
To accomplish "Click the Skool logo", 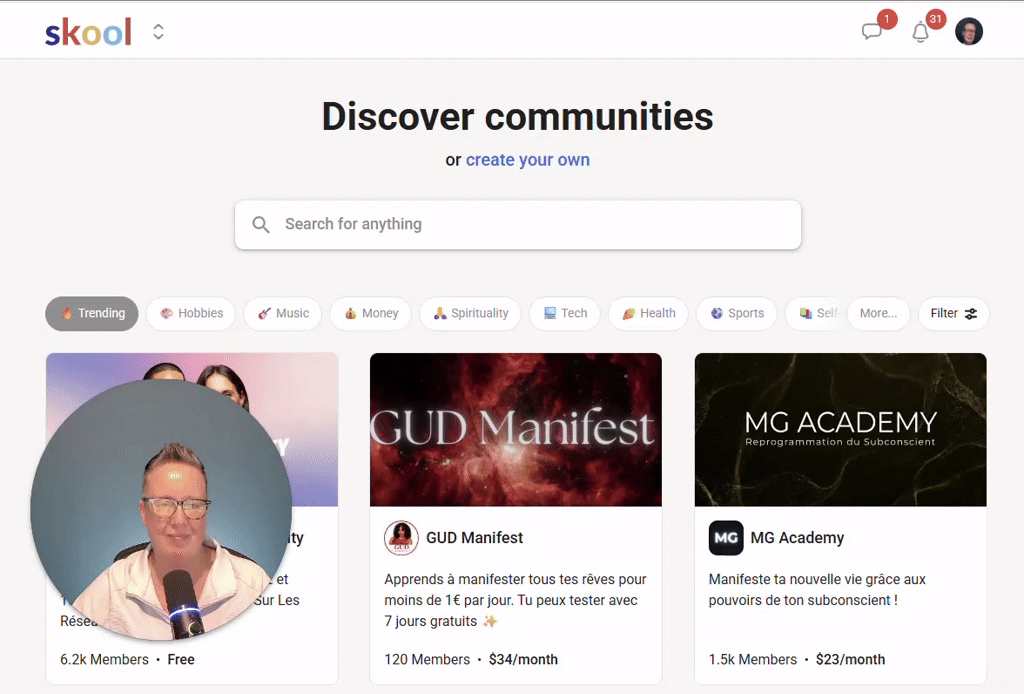I will point(88,32).
